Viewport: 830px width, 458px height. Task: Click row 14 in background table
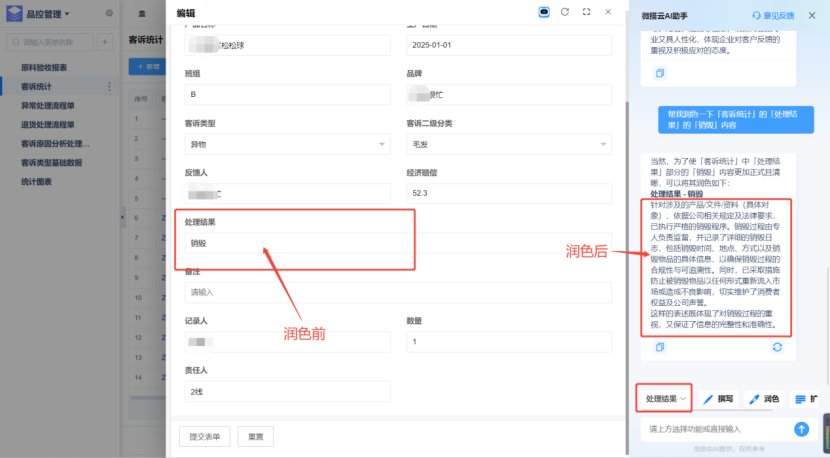click(x=148, y=378)
